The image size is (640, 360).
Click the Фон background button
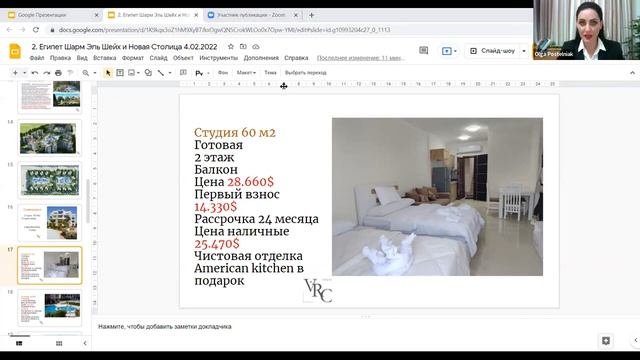click(223, 73)
